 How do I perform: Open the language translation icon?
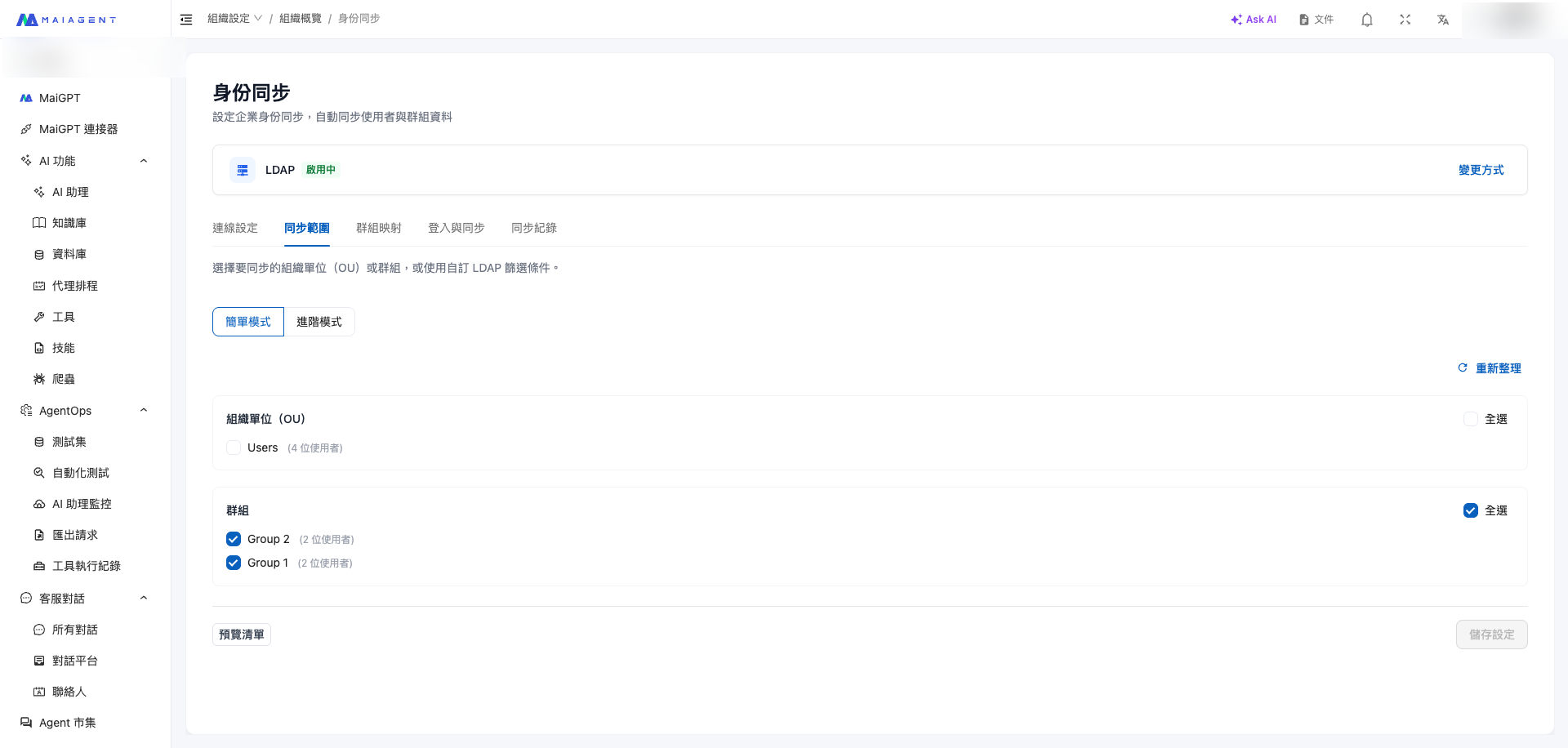pos(1443,20)
